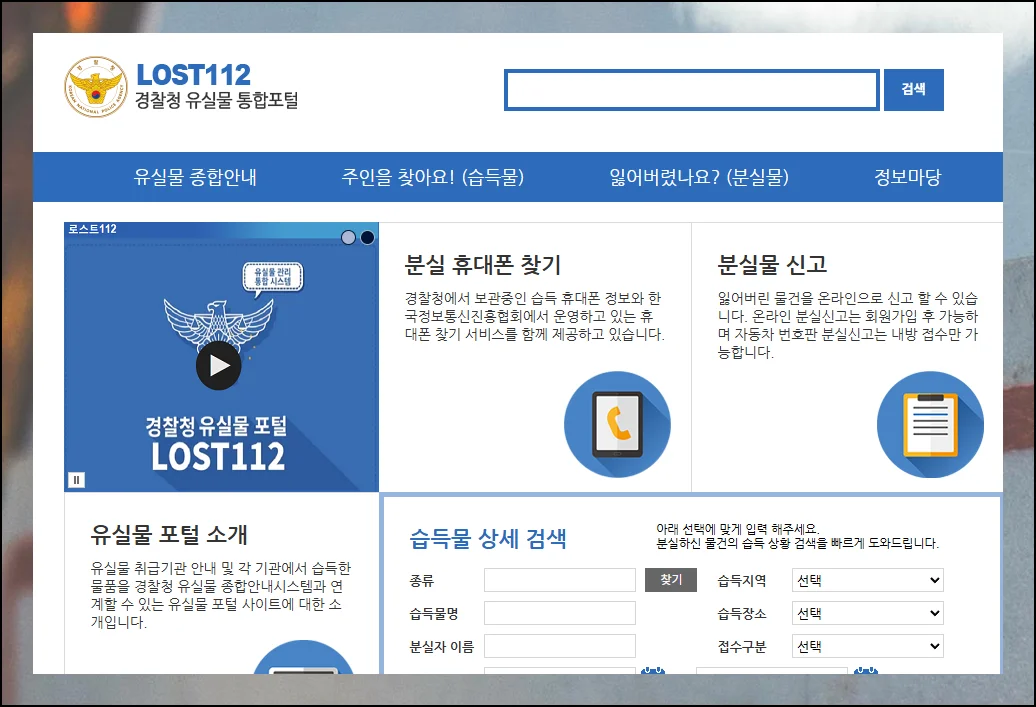Expand the 습득장소 dropdown

pos(868,613)
